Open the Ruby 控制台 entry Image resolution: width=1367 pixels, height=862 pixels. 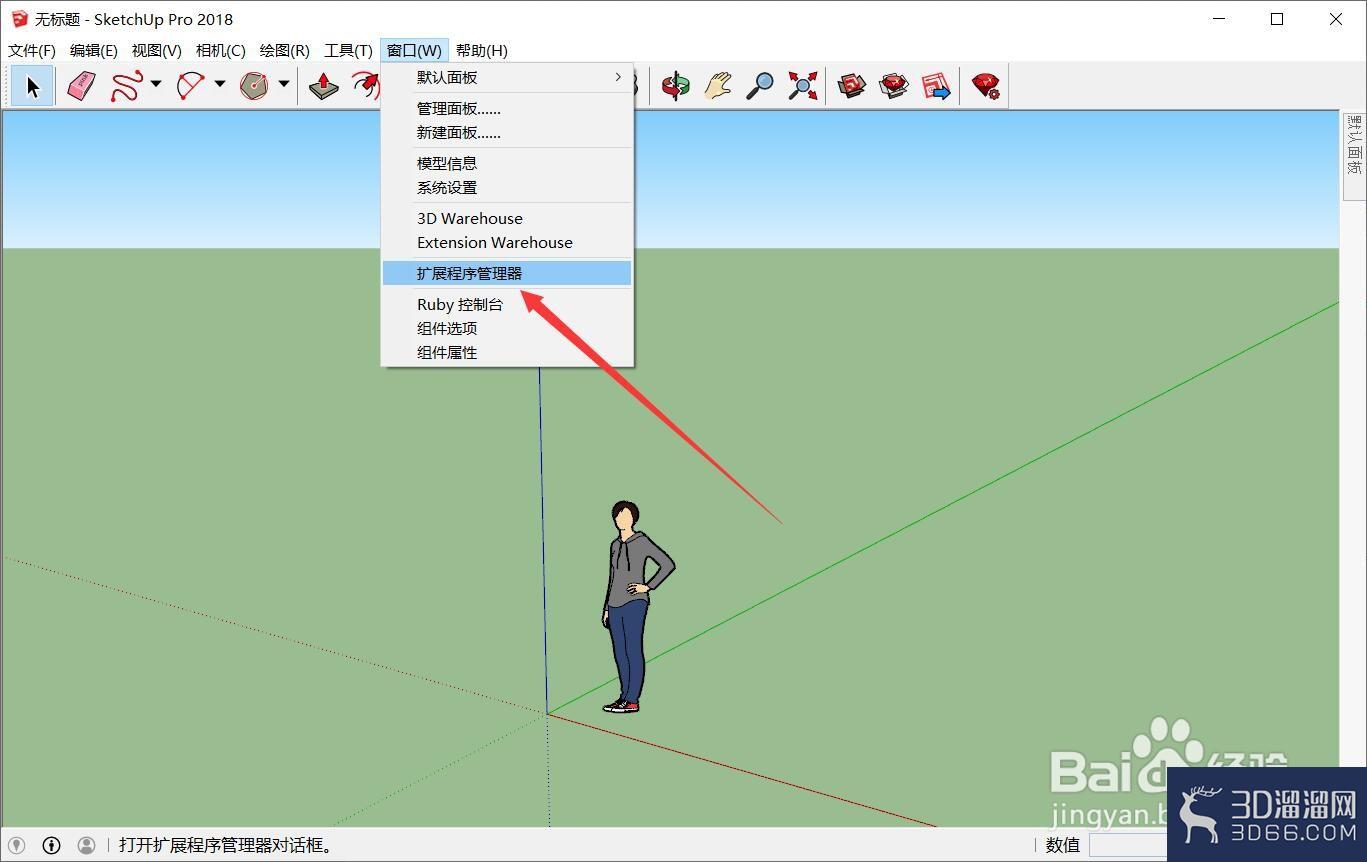point(507,304)
